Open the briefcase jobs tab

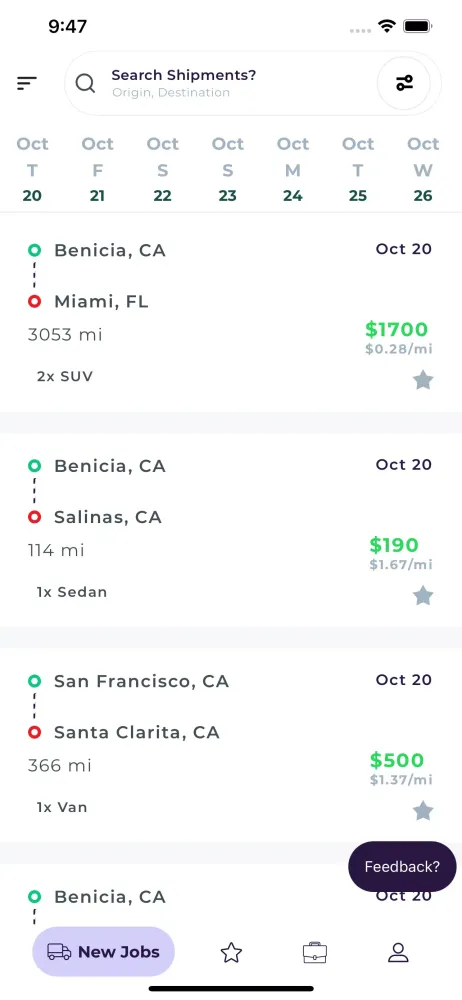315,953
